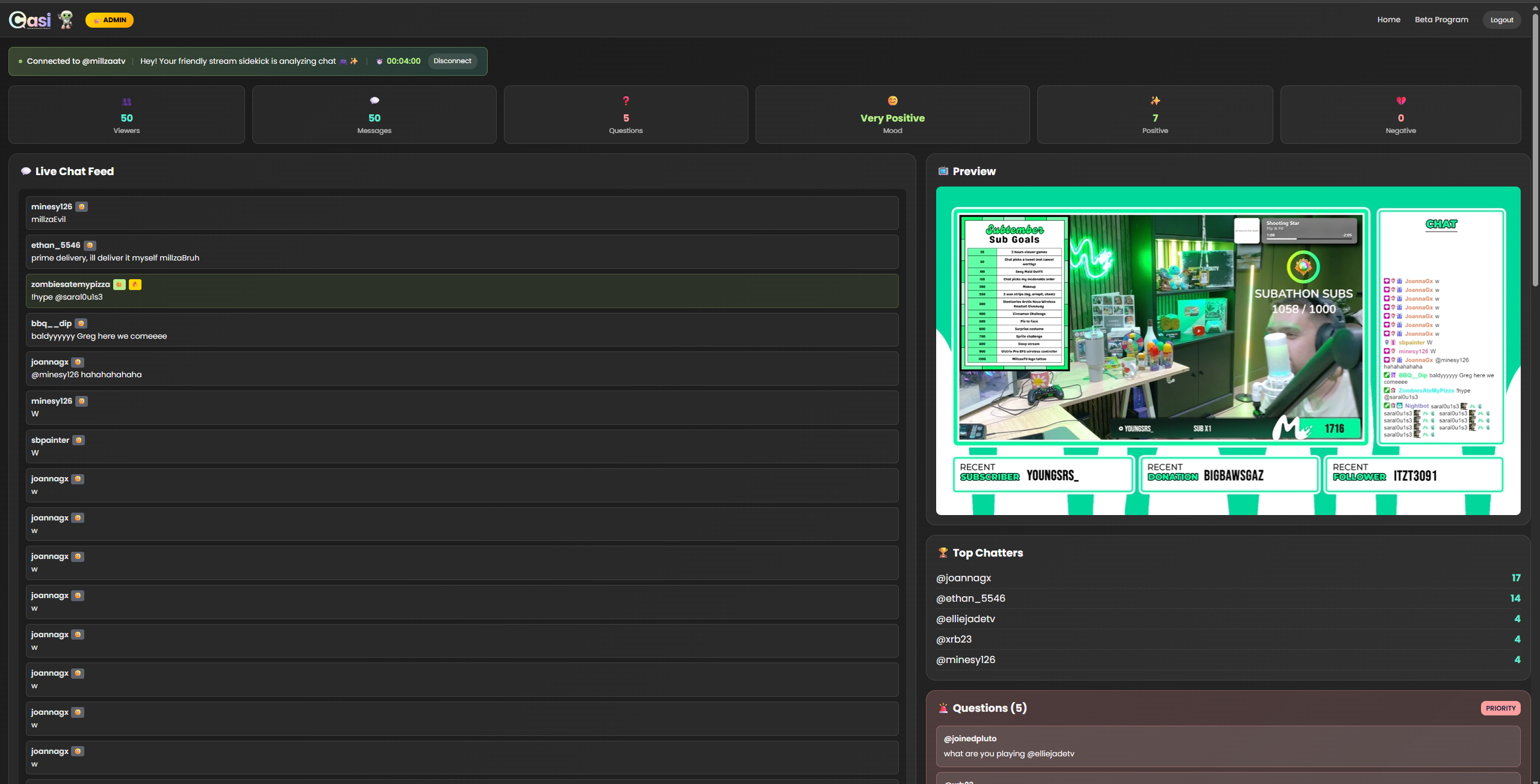Click the Viewers people icon on the stats card
The width and height of the screenshot is (1540, 784).
coord(126,100)
